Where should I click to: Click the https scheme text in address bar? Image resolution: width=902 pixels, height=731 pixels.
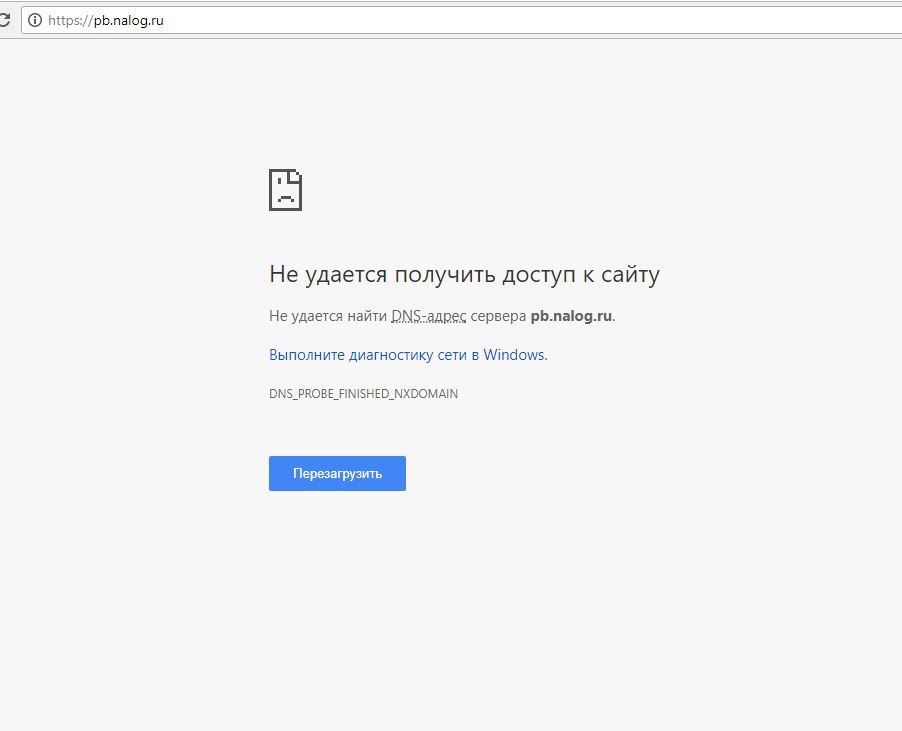point(64,20)
